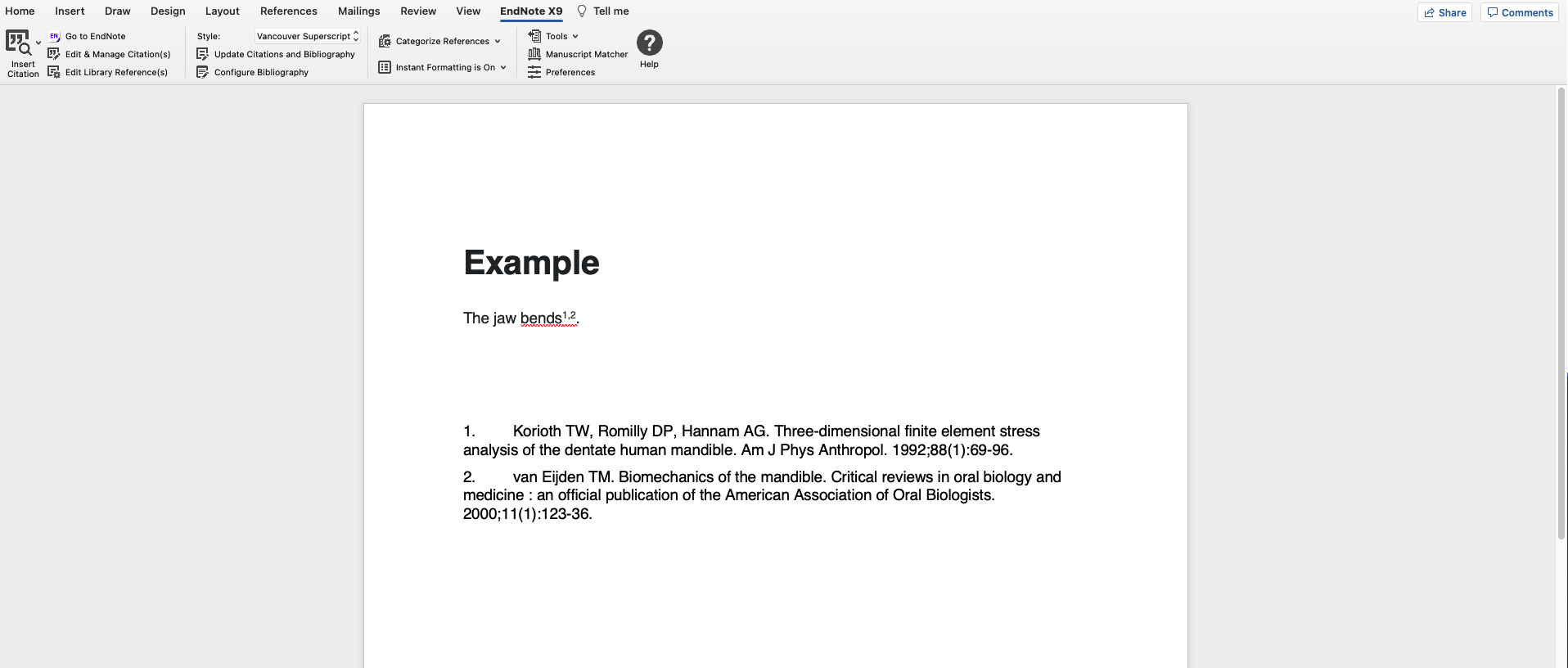Open the Design tab
Image resolution: width=1568 pixels, height=668 pixels.
click(168, 11)
